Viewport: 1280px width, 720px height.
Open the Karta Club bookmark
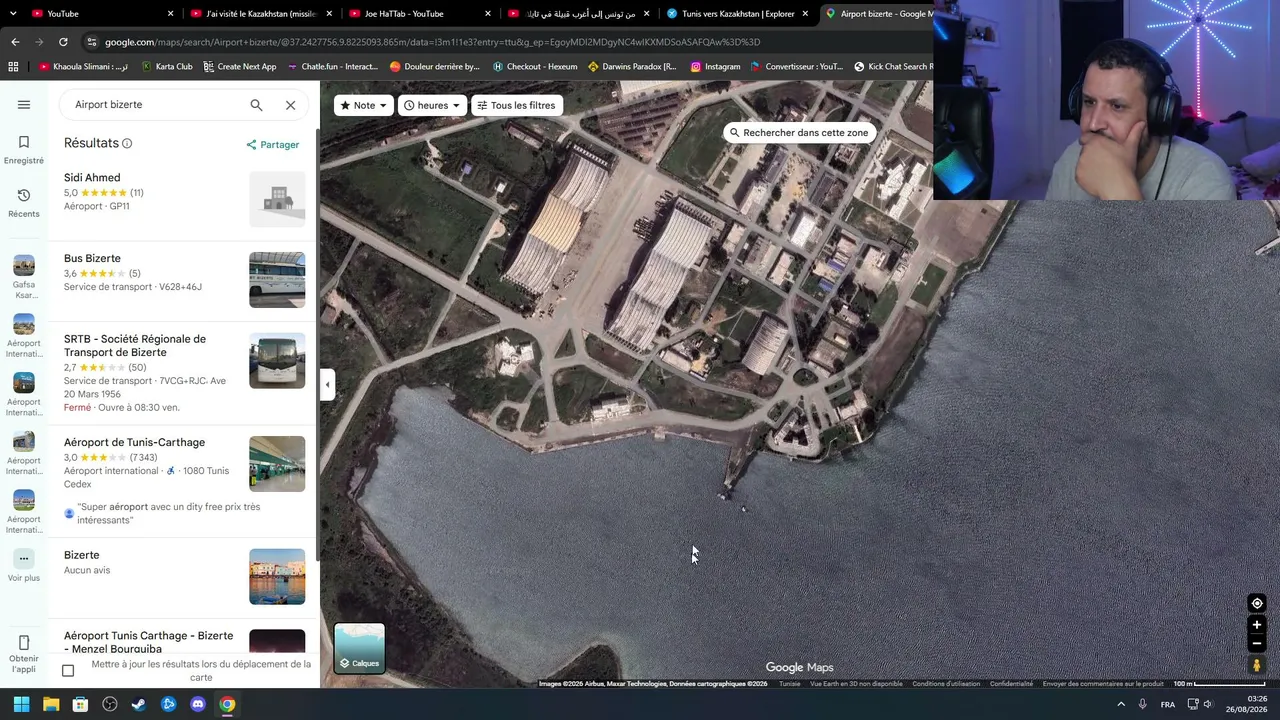[167, 67]
